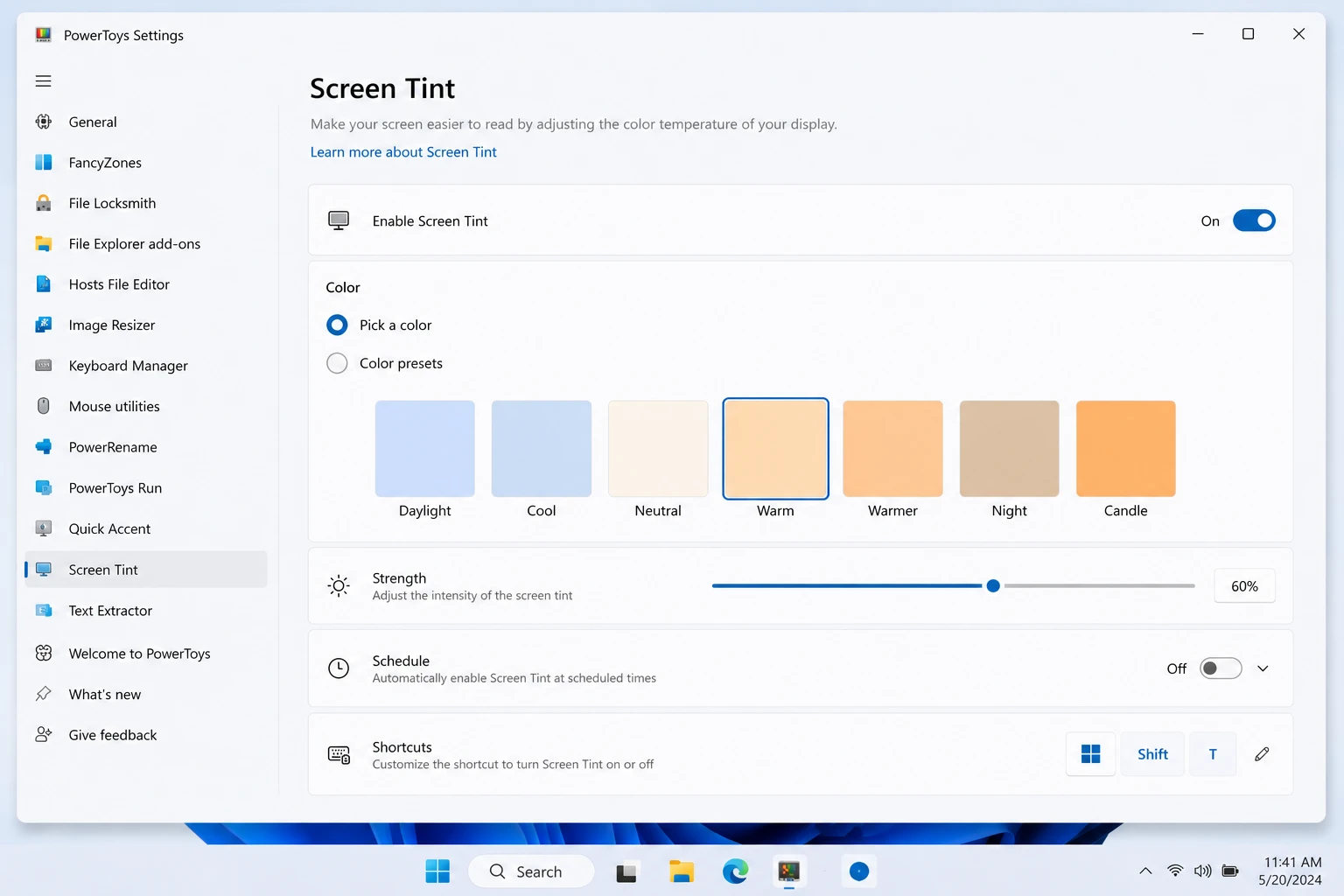Viewport: 1344px width, 896px height.
Task: Click the Strength 60% value field
Action: [1244, 586]
